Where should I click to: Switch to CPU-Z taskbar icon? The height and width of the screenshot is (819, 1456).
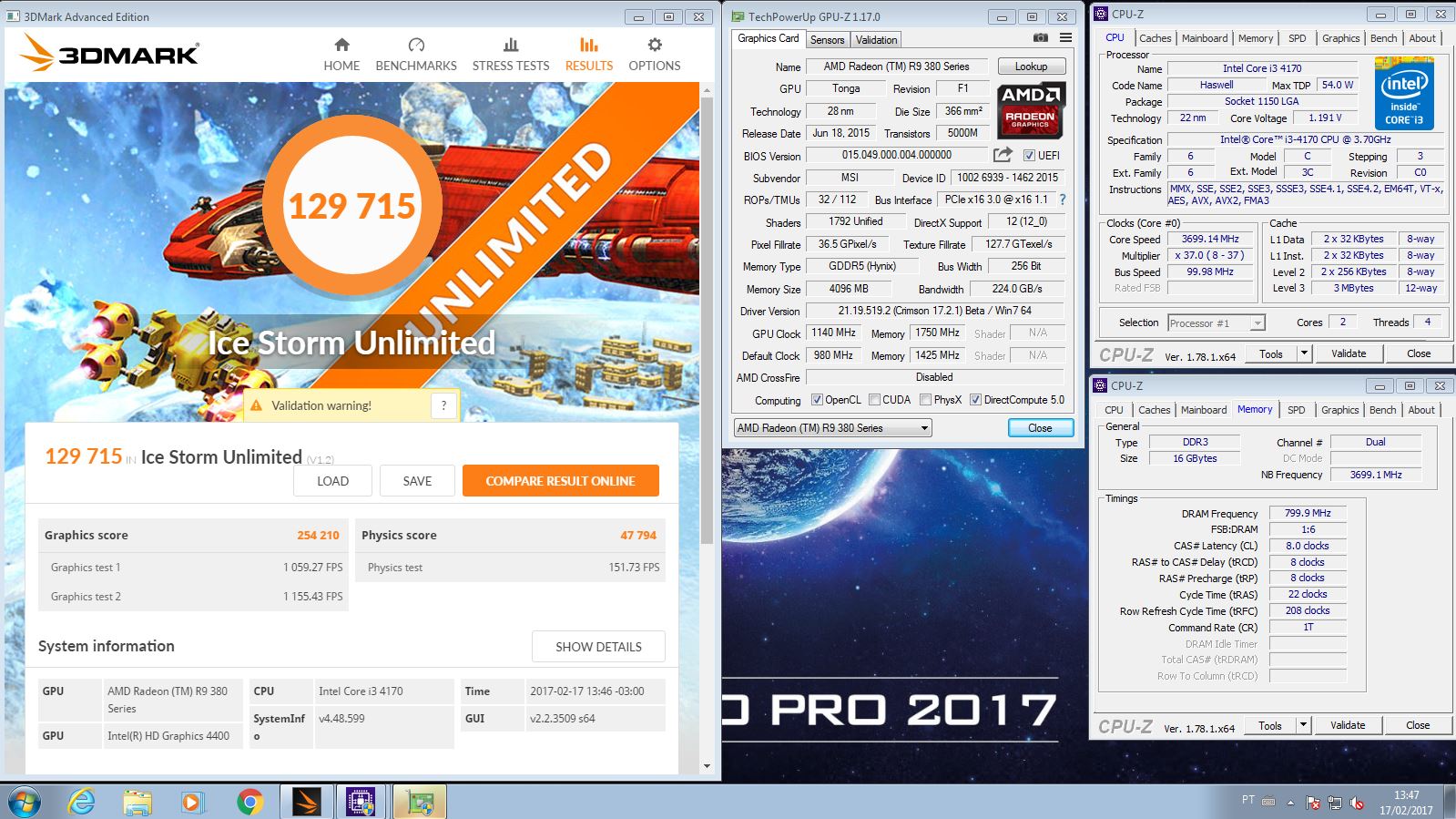coord(361,802)
